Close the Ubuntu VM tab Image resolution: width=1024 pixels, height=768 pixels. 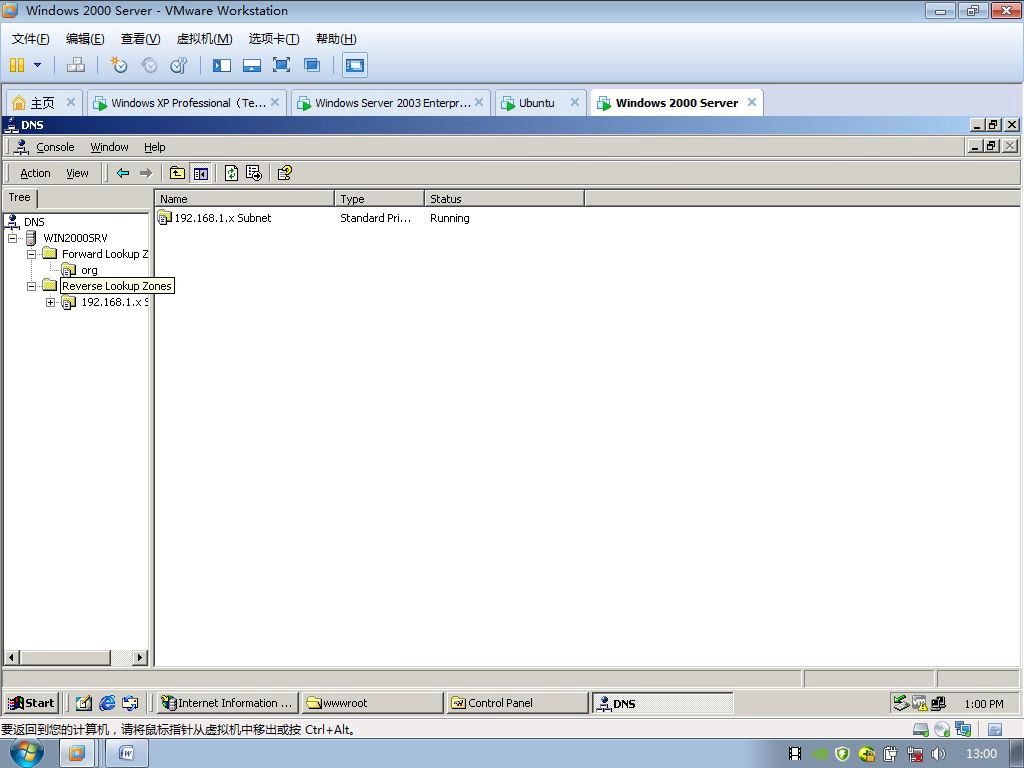point(575,102)
